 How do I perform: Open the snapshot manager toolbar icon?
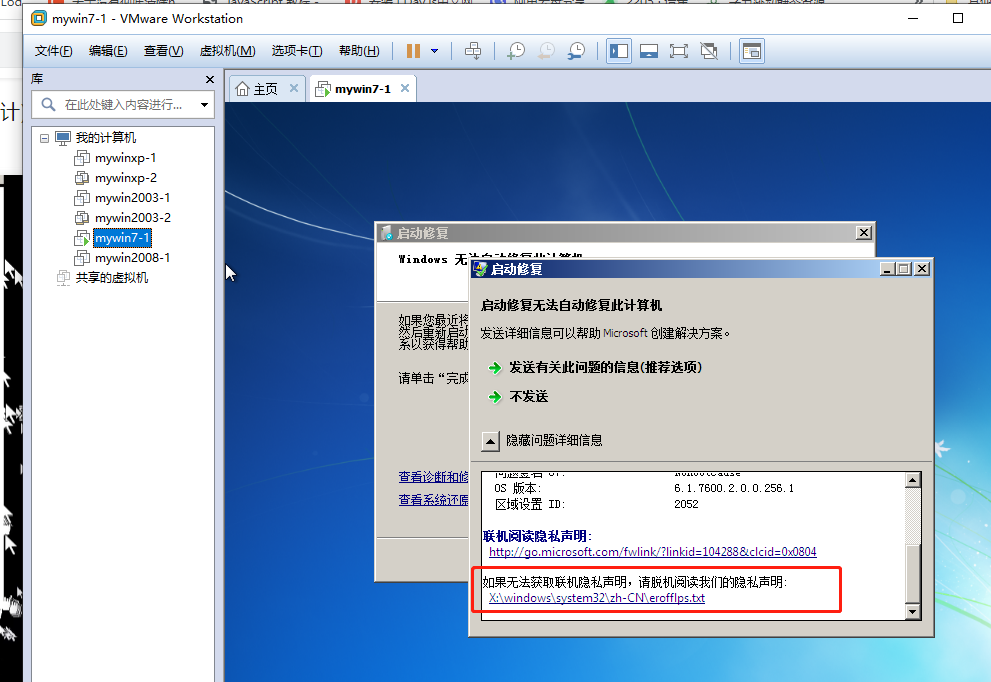[576, 51]
